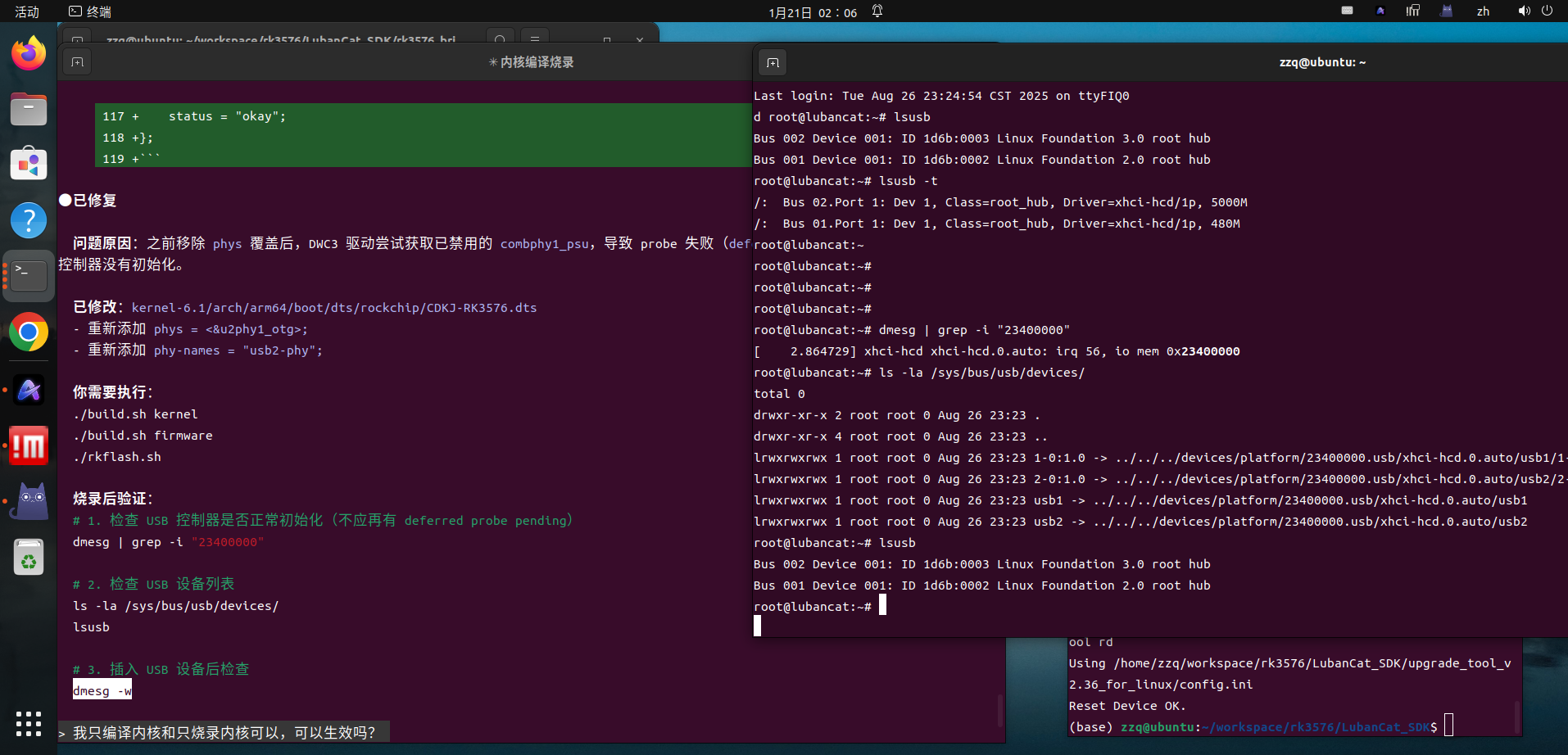Open the notification bell in top bar
Image resolution: width=1568 pixels, height=755 pixels.
[x=877, y=11]
